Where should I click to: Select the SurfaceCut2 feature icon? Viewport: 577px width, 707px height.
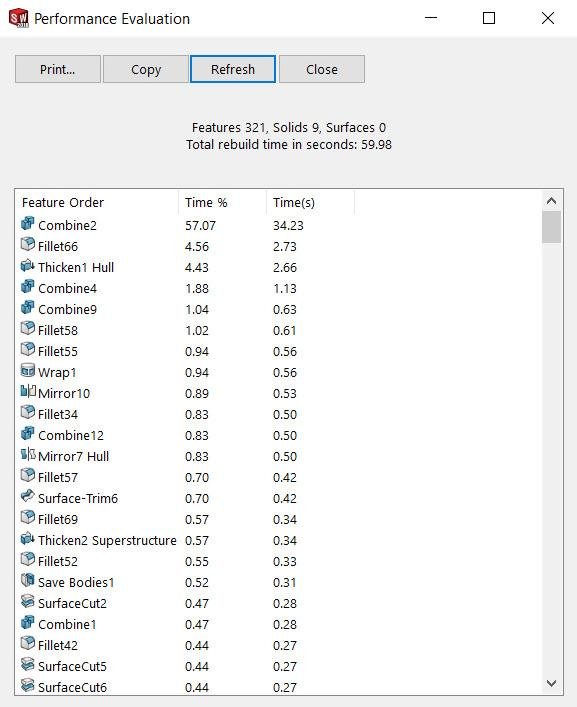(27, 601)
